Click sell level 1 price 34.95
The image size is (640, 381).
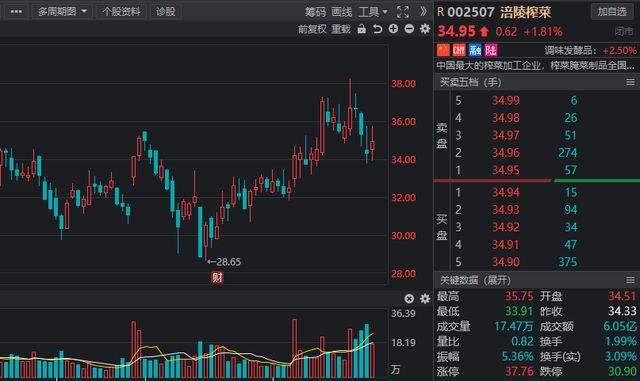pos(505,170)
